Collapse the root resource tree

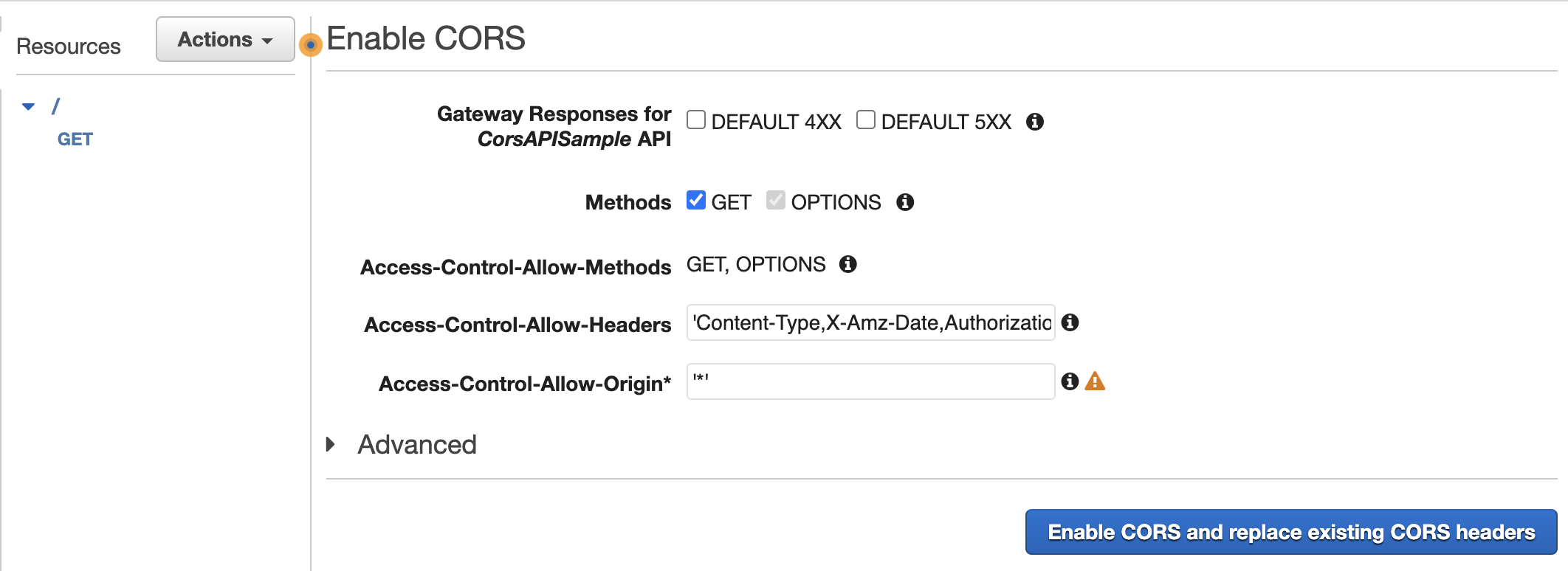pos(27,105)
